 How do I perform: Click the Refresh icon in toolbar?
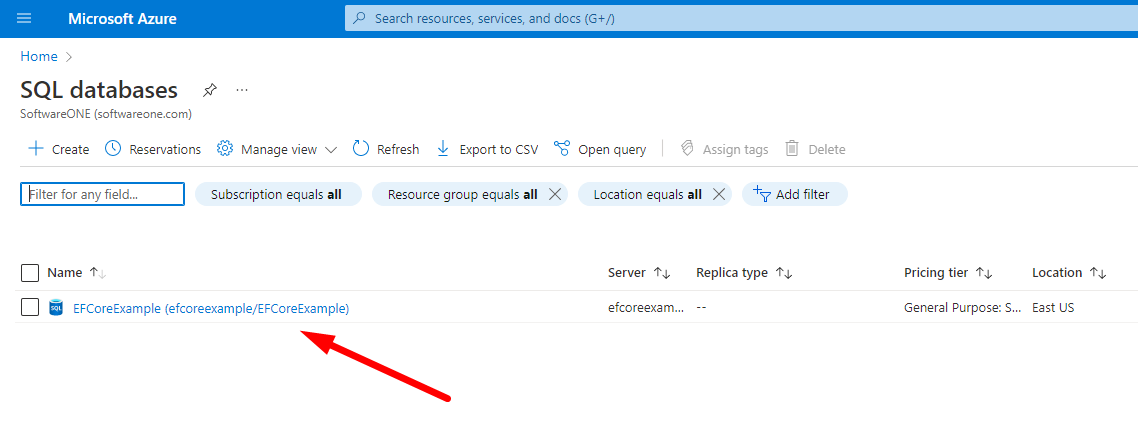point(361,149)
